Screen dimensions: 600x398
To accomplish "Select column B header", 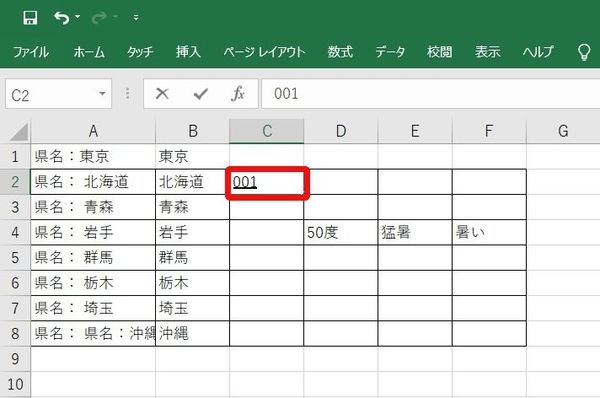I will tap(192, 131).
